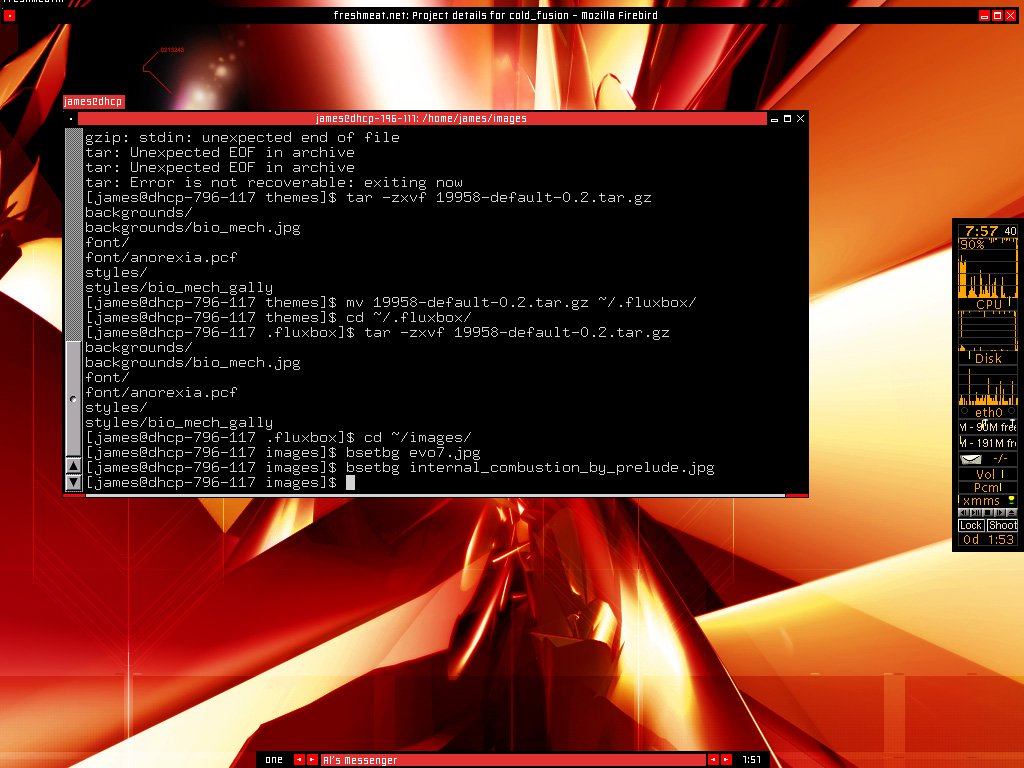The image size is (1024, 768).
Task: Adjust the Pcm volume slider
Action: pyautogui.click(x=988, y=488)
